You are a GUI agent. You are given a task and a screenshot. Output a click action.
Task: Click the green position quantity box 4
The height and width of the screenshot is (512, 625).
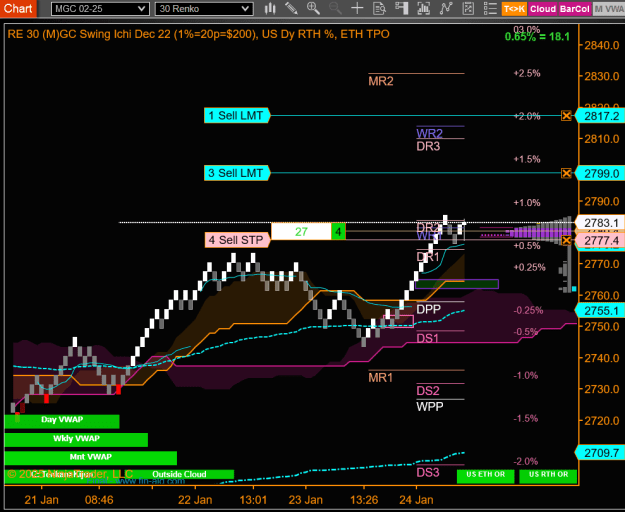(338, 231)
